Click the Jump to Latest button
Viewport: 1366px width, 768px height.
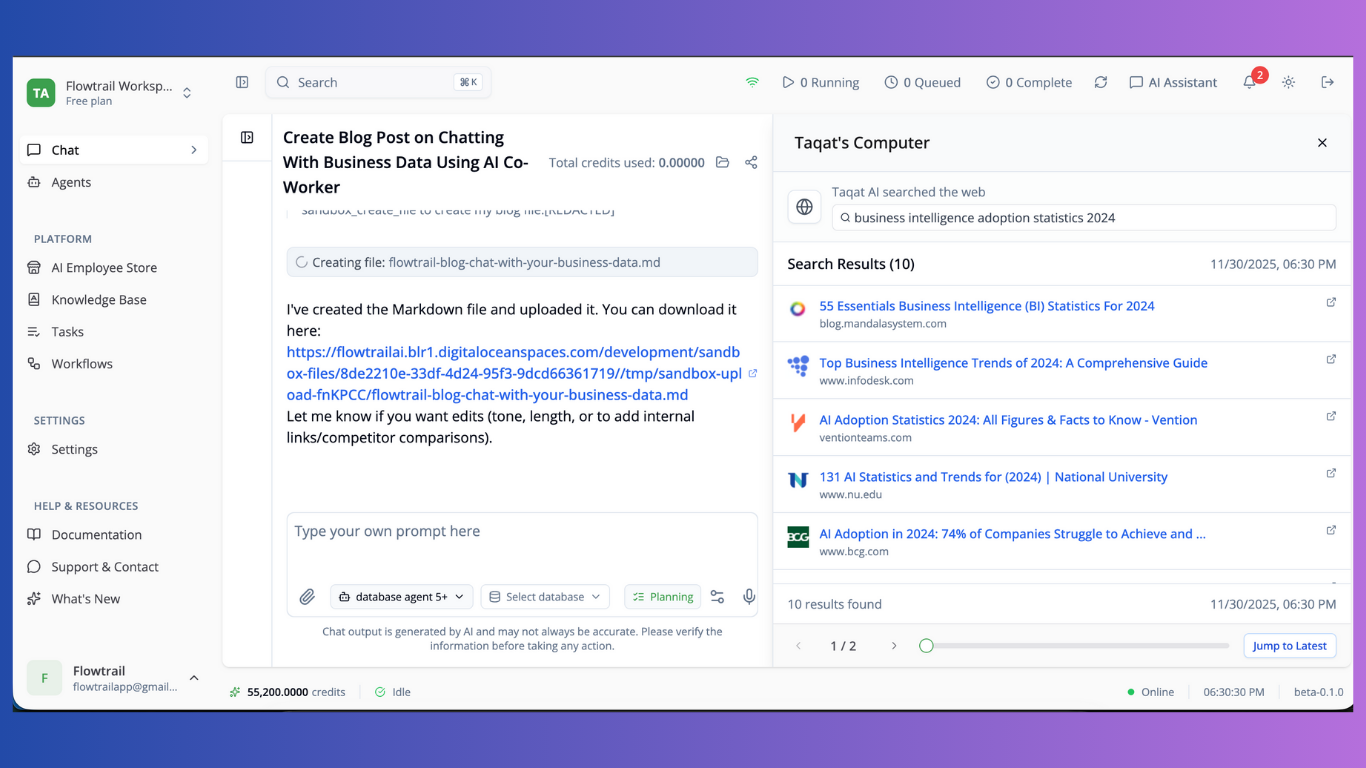pyautogui.click(x=1289, y=646)
